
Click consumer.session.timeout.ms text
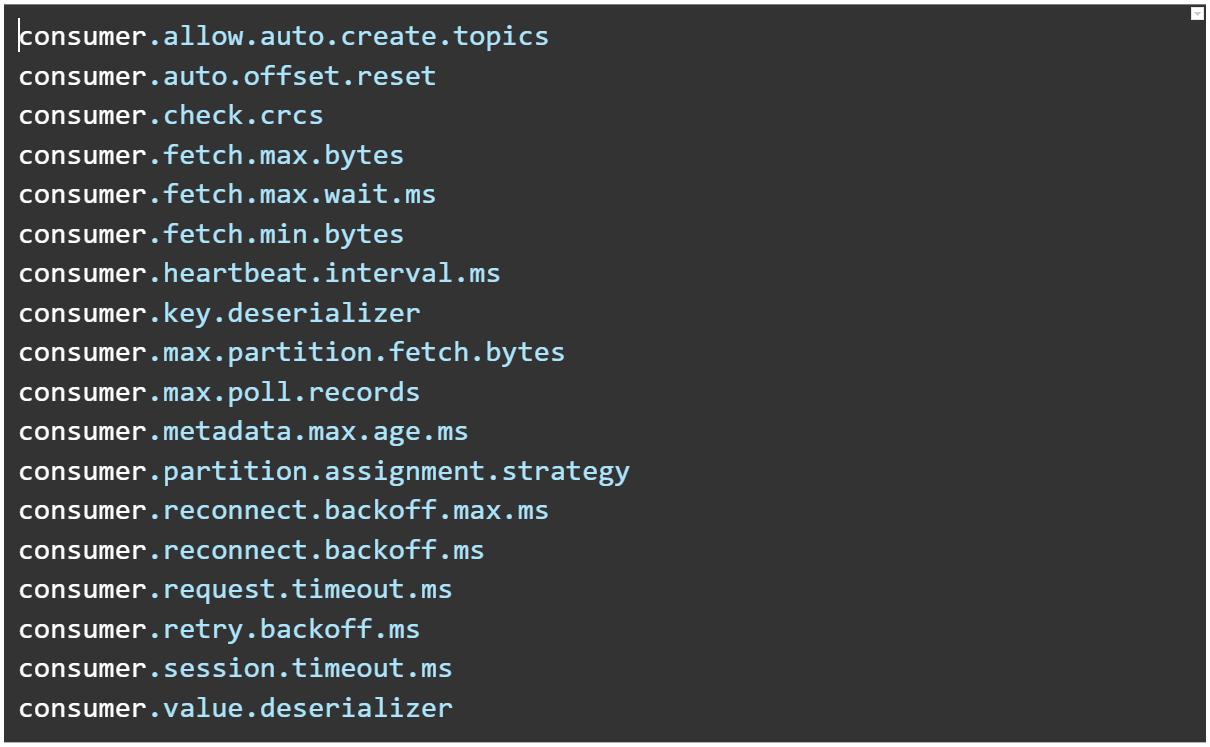click(x=236, y=668)
